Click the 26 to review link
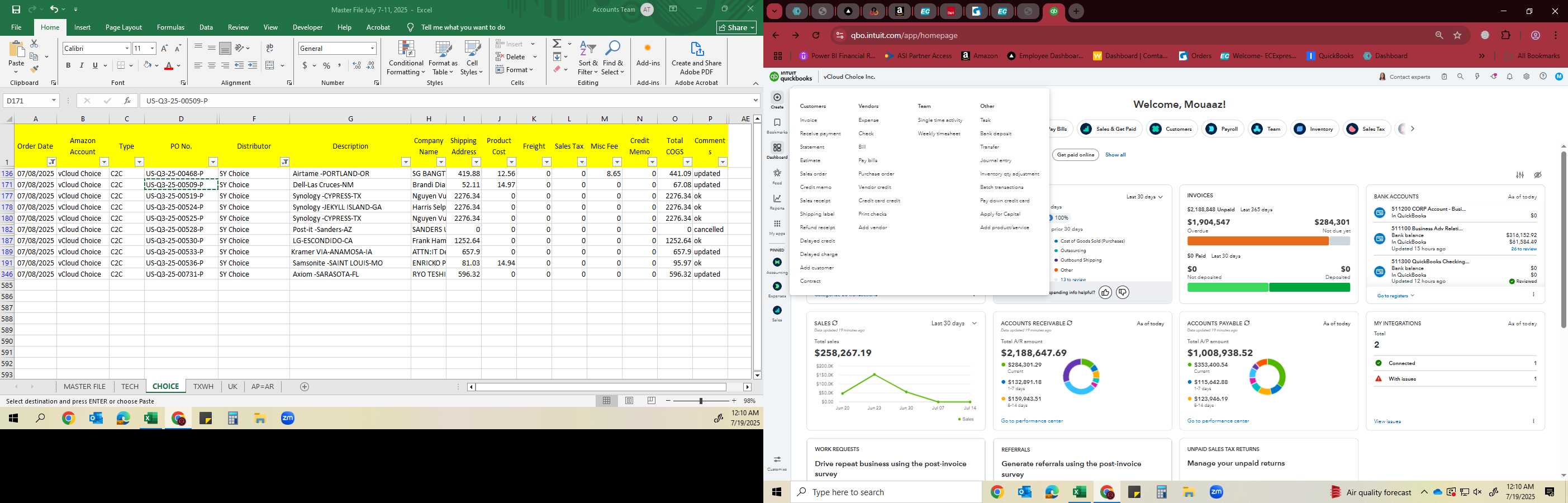 pyautogui.click(x=1523, y=249)
